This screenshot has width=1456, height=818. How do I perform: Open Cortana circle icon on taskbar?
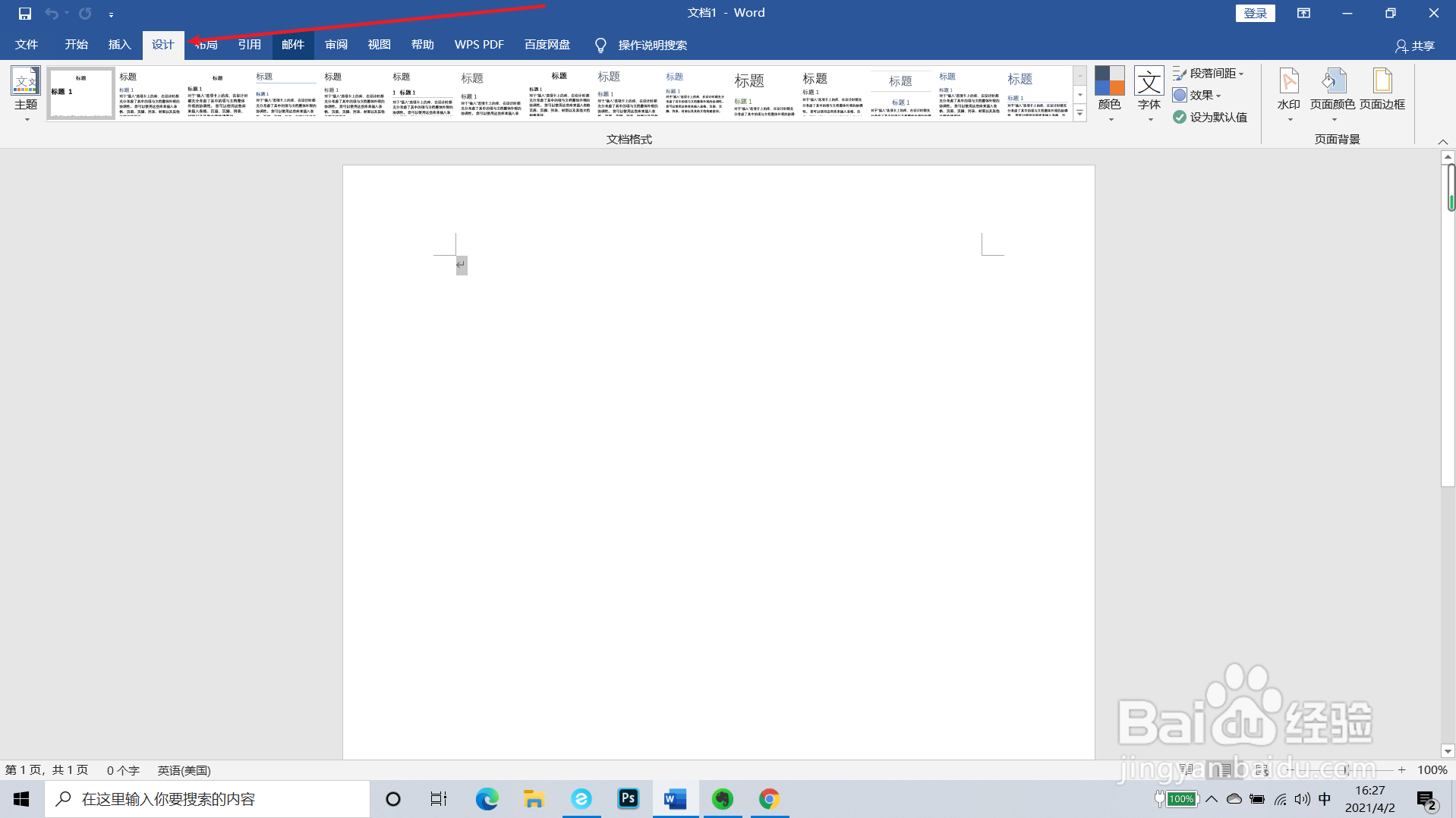pyautogui.click(x=393, y=799)
